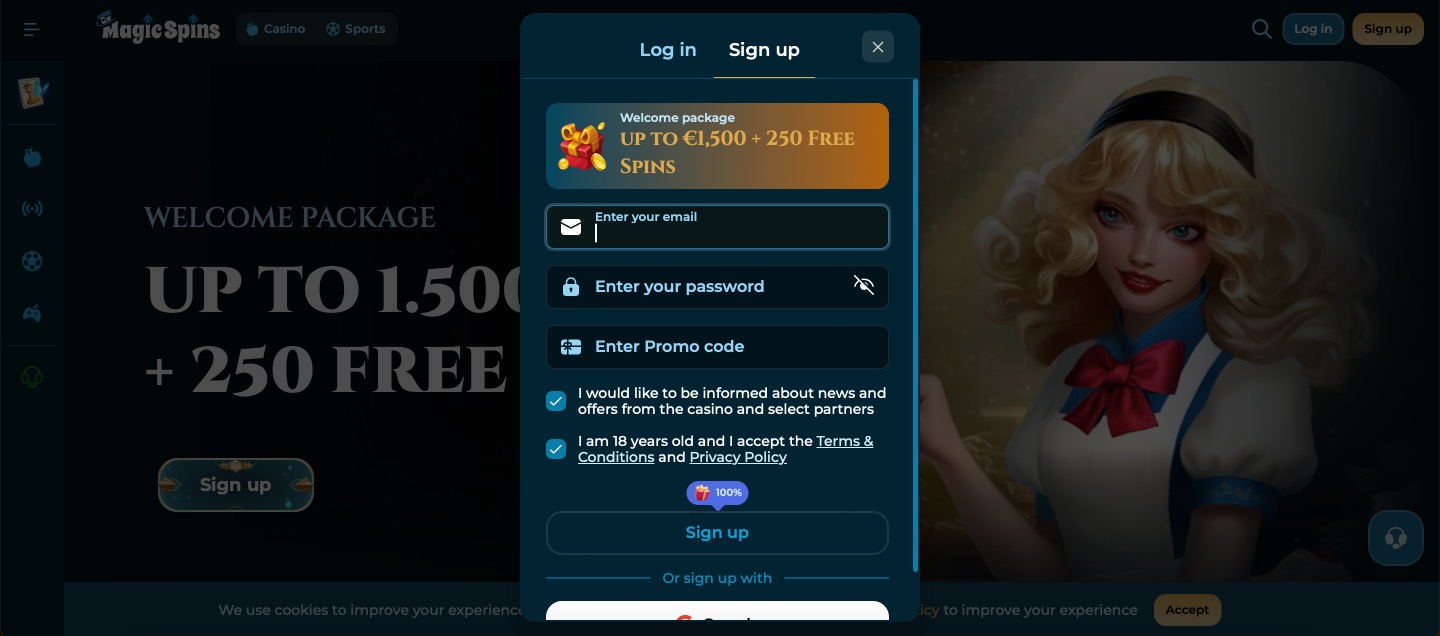Accept the cookies notice

point(1187,610)
